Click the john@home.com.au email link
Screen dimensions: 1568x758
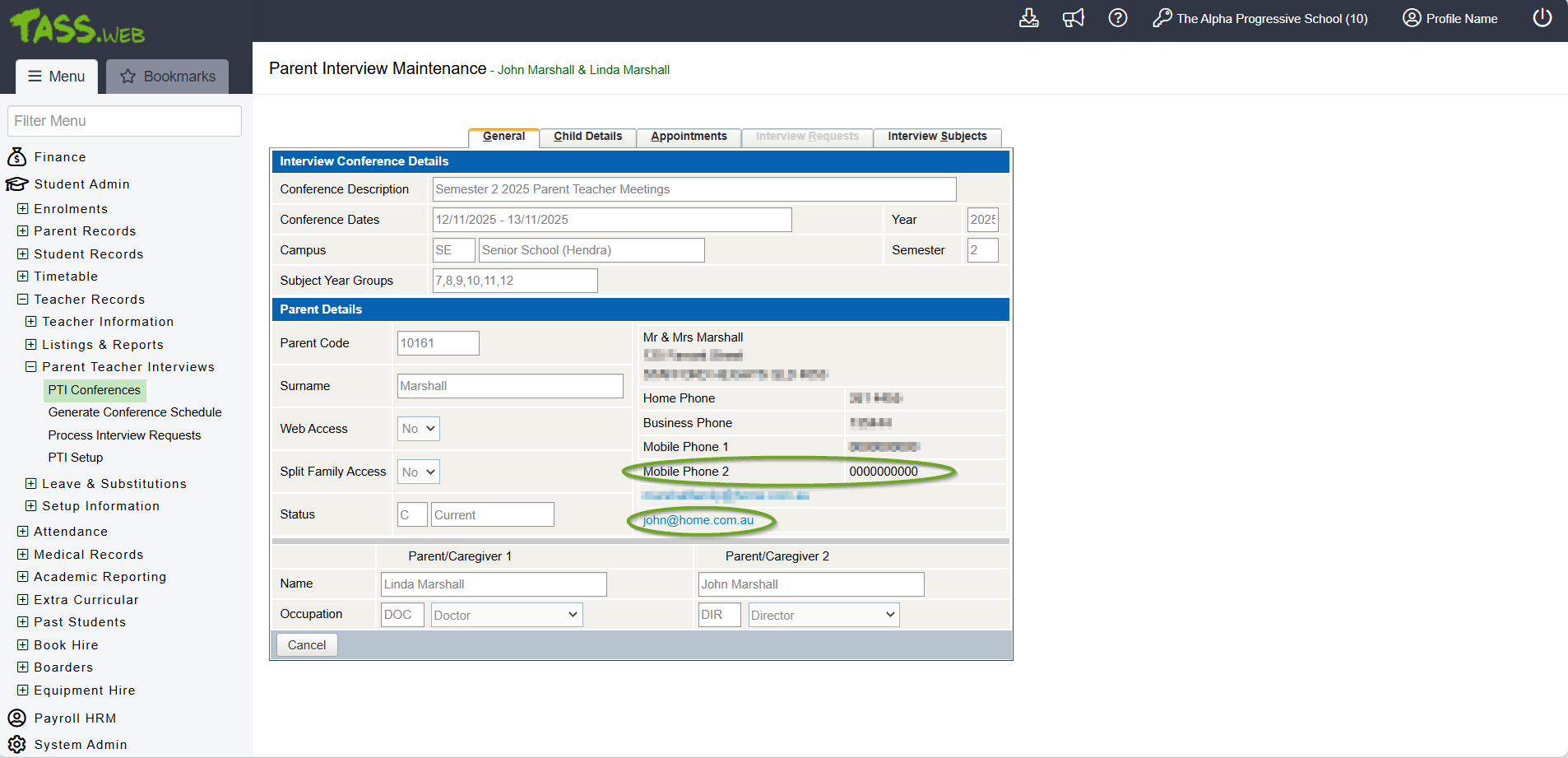point(698,520)
